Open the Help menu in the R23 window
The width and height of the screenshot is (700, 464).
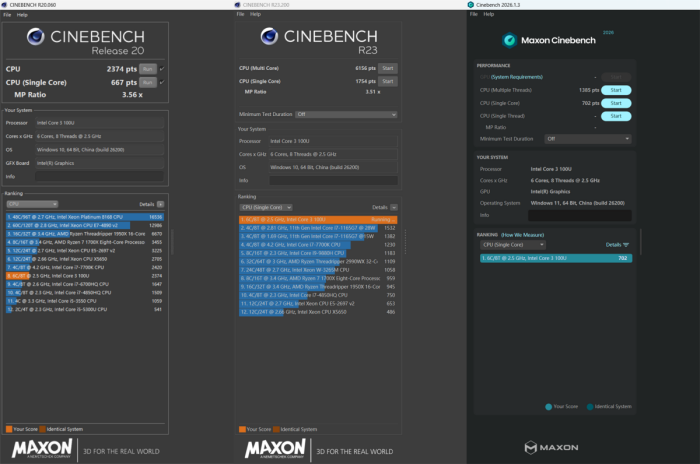(x=255, y=14)
